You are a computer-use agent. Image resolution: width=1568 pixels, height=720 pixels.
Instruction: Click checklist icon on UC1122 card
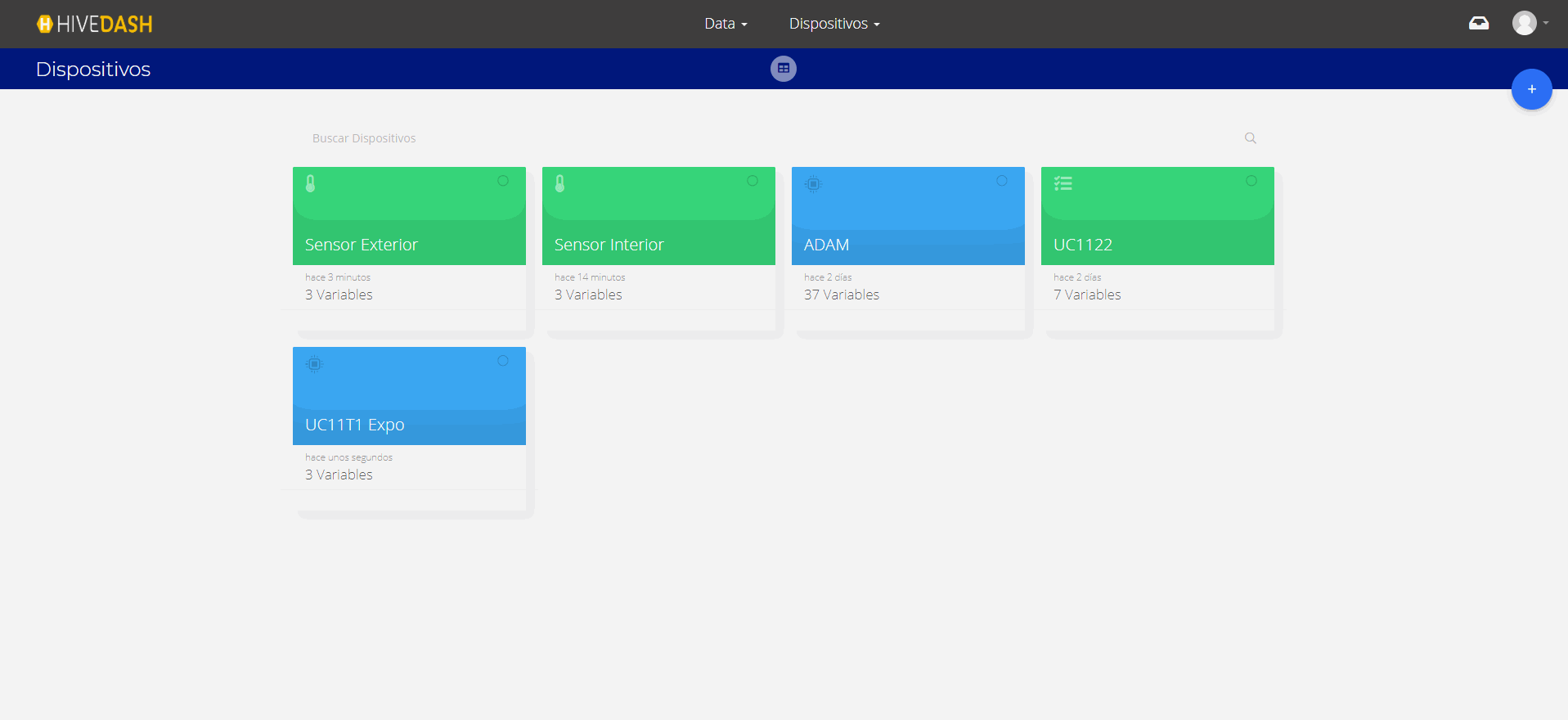click(1063, 184)
